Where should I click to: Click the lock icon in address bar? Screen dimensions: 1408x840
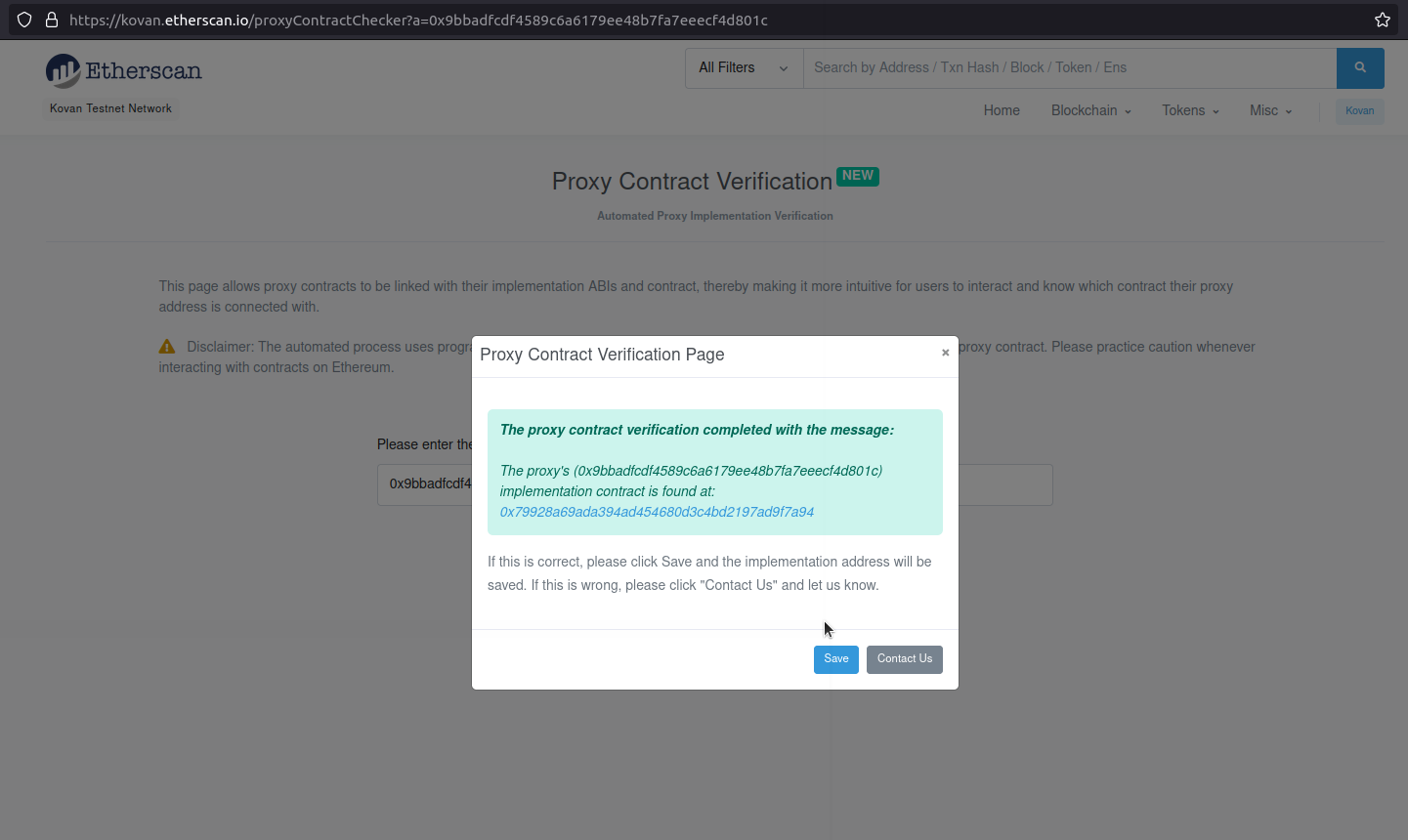pyautogui.click(x=52, y=20)
